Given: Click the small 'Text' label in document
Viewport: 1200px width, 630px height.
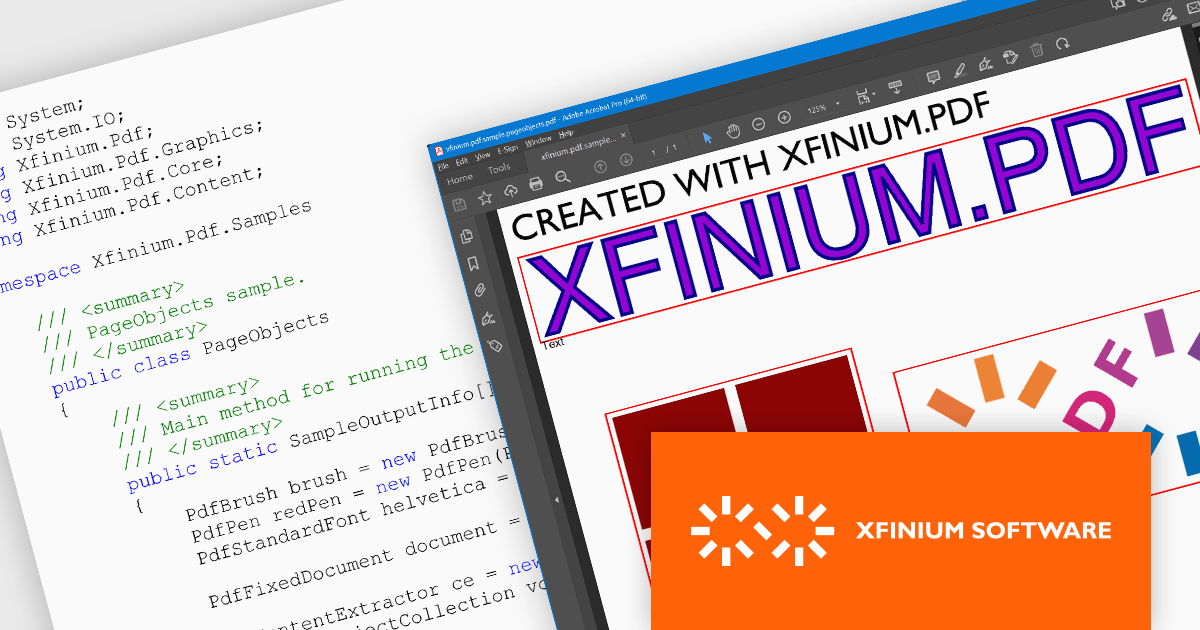Looking at the screenshot, I should [552, 343].
